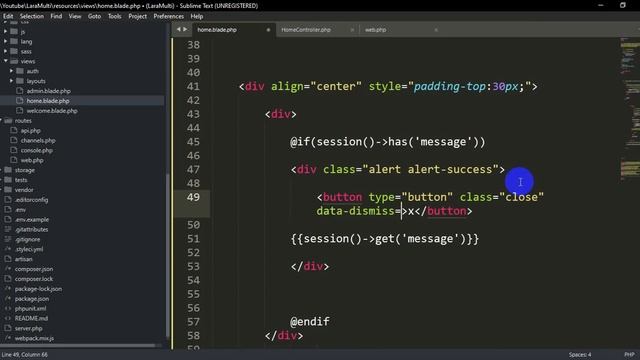The width and height of the screenshot is (640, 360).
Task: Change indentation via Spaces: 4
Action: click(580, 355)
